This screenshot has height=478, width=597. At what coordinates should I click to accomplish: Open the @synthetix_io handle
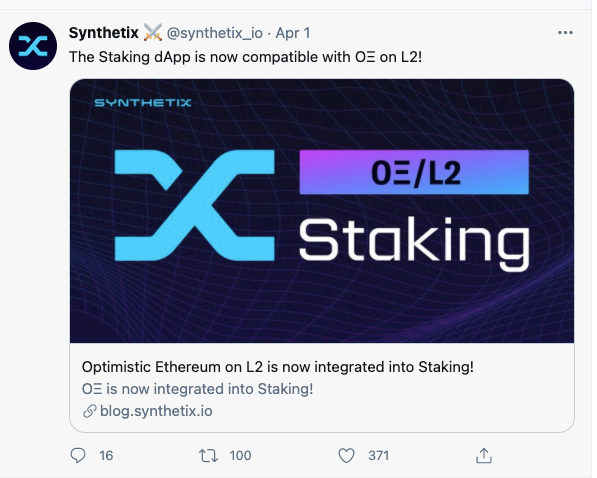point(215,34)
